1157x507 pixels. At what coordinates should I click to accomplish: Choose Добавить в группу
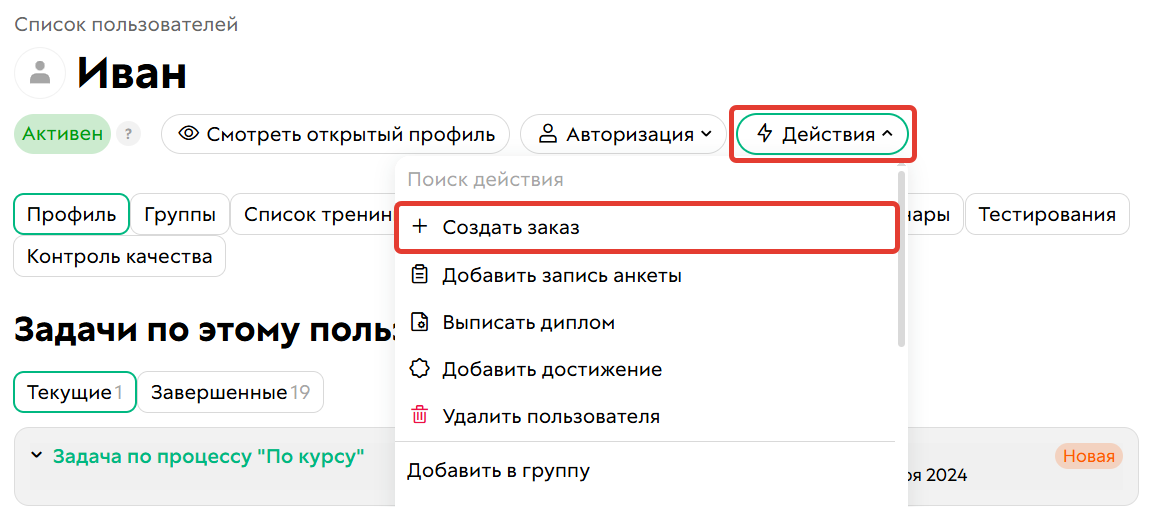click(x=646, y=470)
